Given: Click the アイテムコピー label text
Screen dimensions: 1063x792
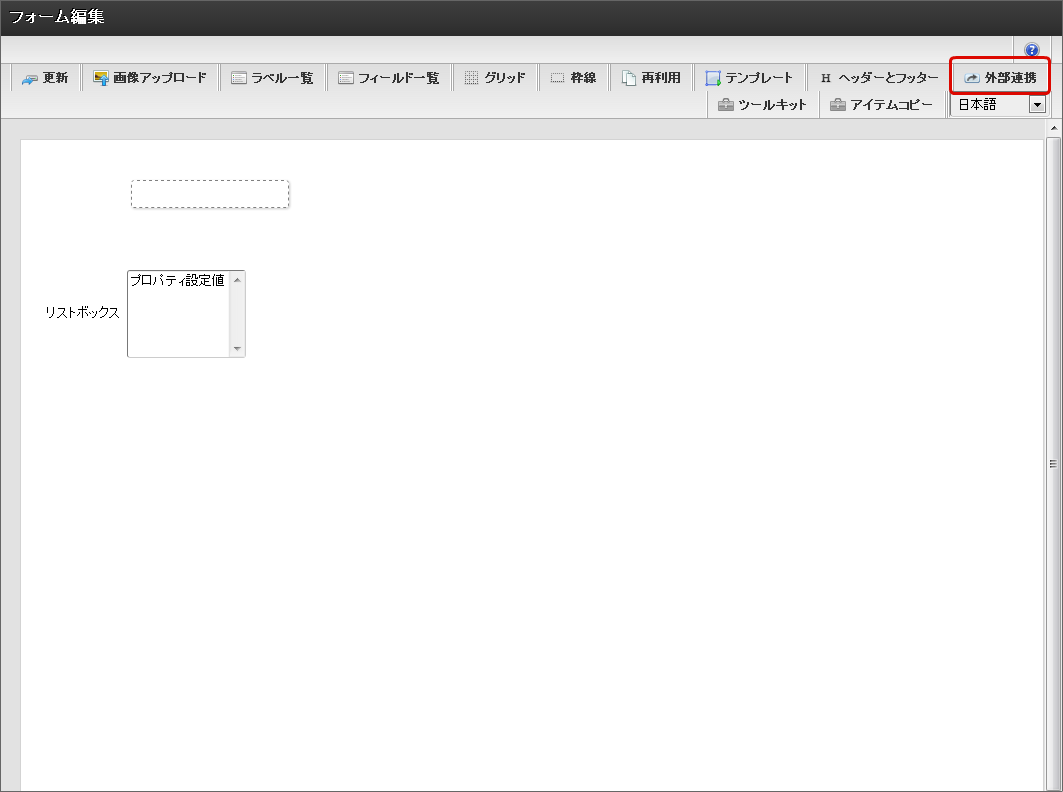Looking at the screenshot, I should coord(892,105).
